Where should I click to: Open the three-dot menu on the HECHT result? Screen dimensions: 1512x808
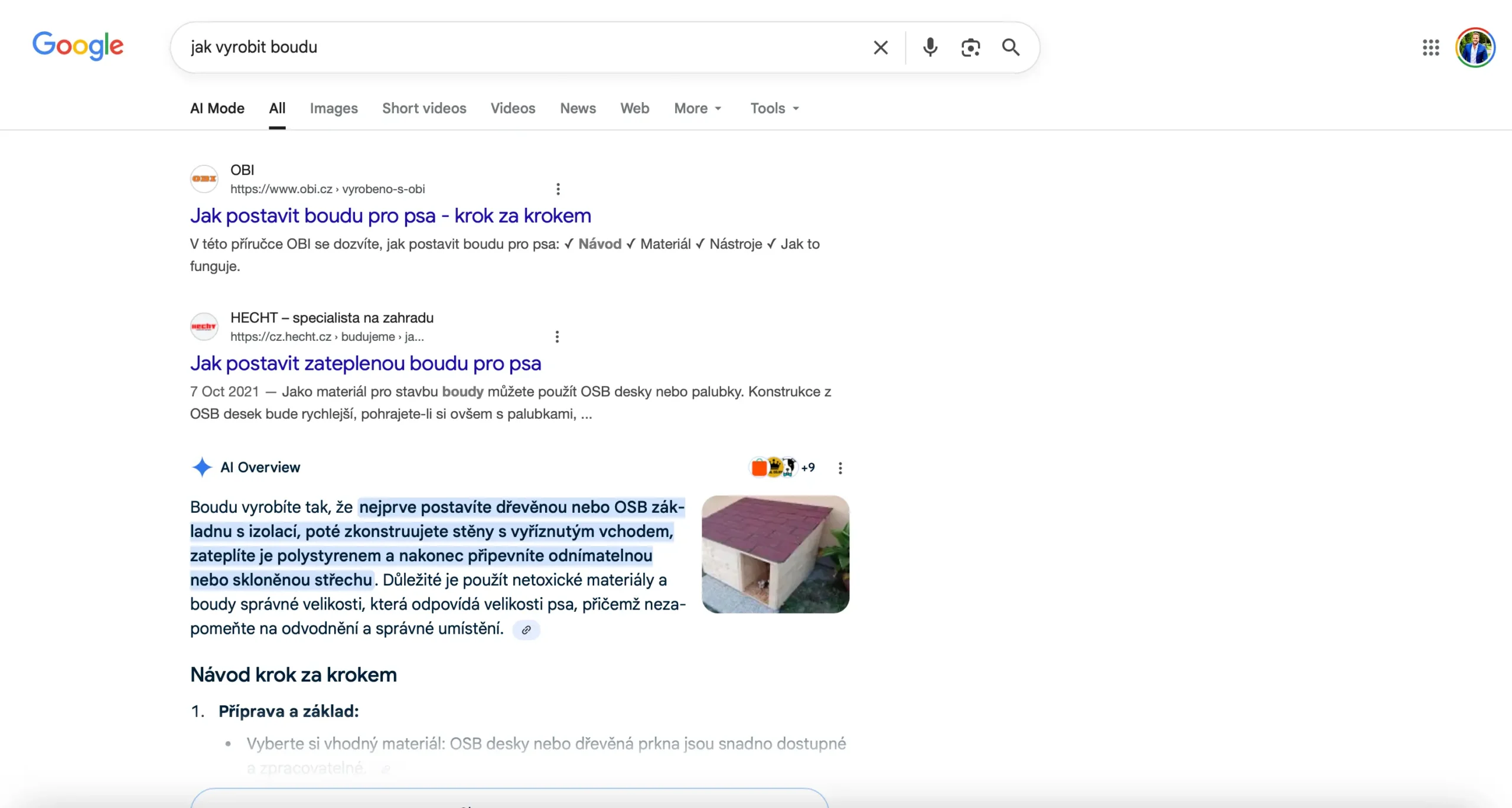(x=556, y=336)
